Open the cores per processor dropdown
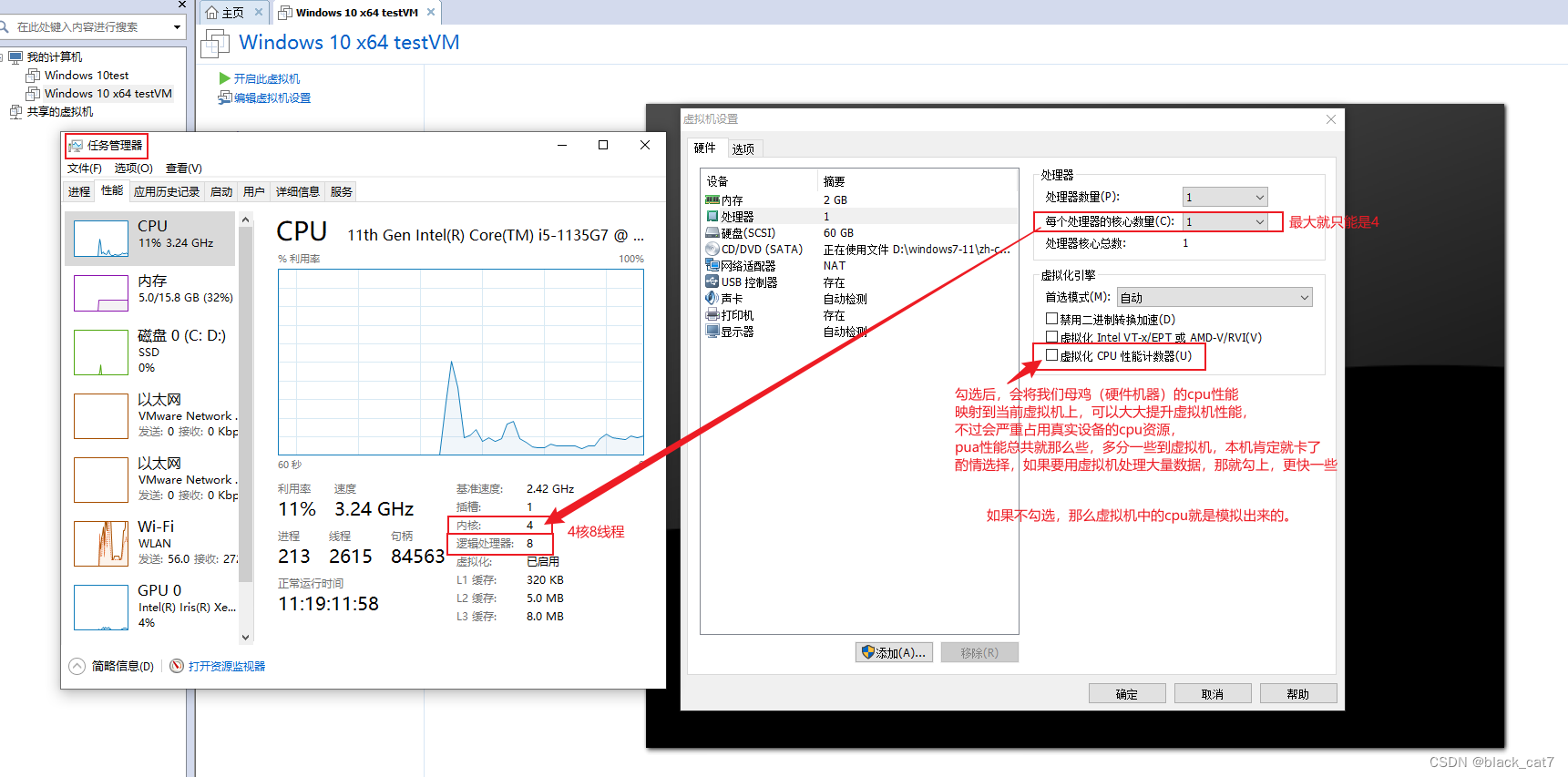This screenshot has height=777, width=1568. point(1225,221)
